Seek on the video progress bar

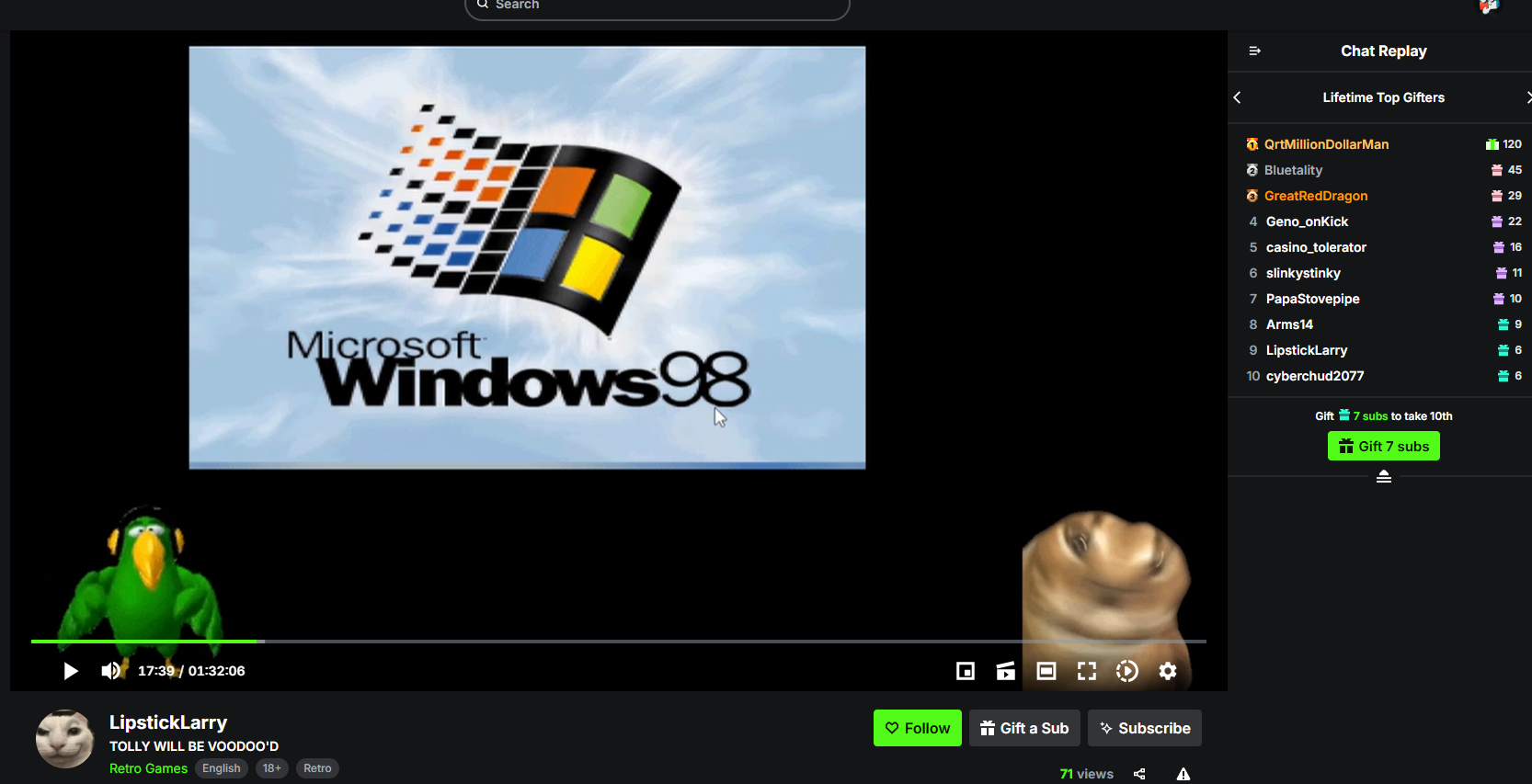tap(619, 641)
